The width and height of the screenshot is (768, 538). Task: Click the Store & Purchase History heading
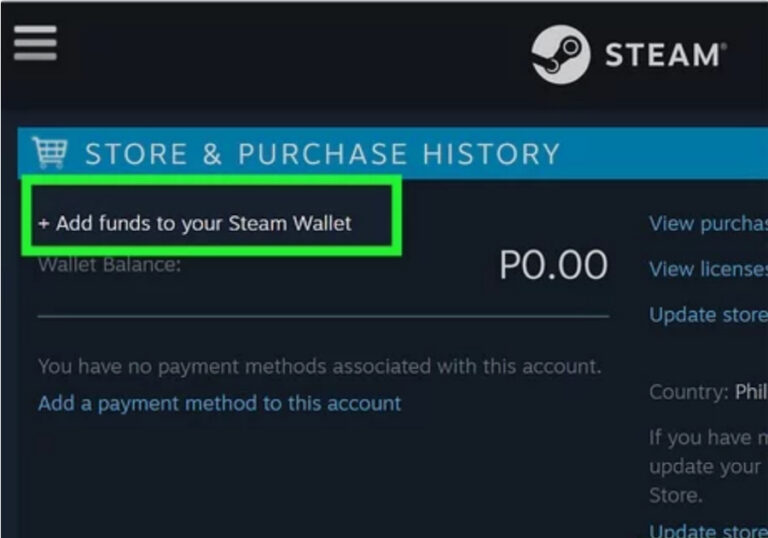(322, 154)
